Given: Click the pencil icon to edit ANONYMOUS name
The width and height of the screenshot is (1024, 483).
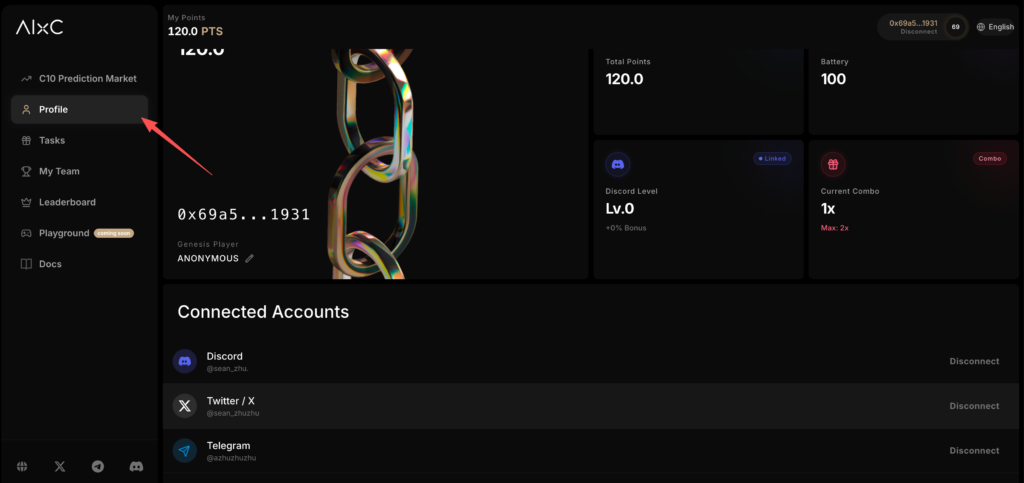Looking at the screenshot, I should click(250, 258).
